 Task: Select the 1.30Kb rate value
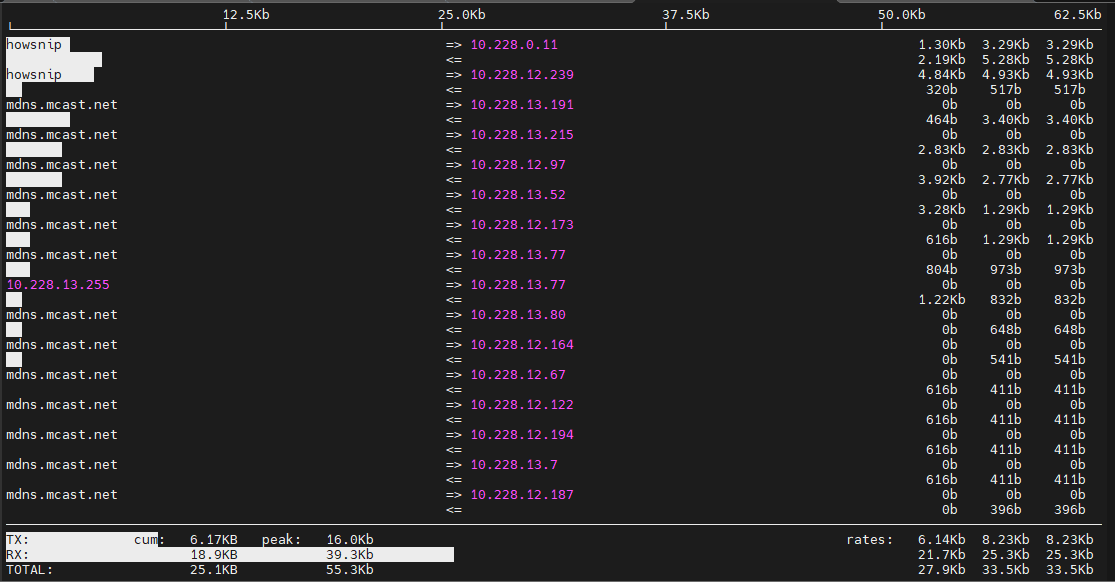(941, 45)
